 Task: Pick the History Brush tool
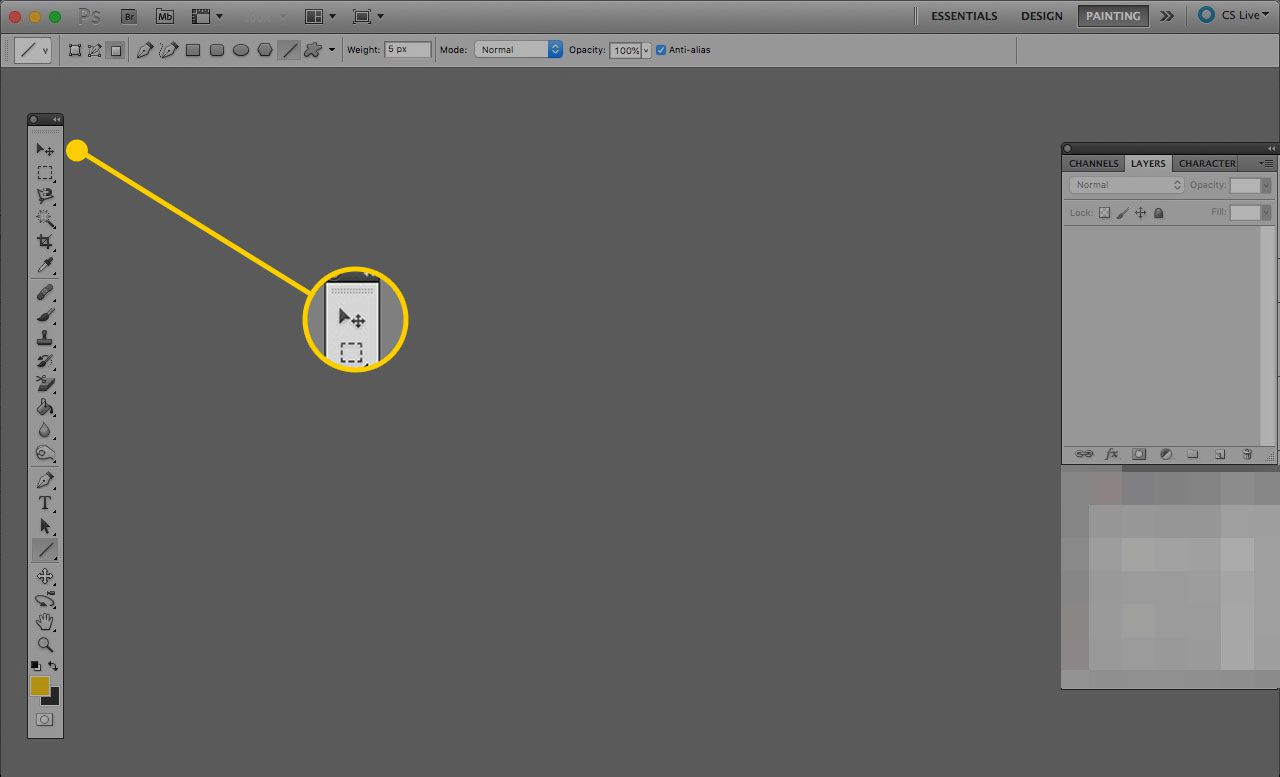click(45, 361)
